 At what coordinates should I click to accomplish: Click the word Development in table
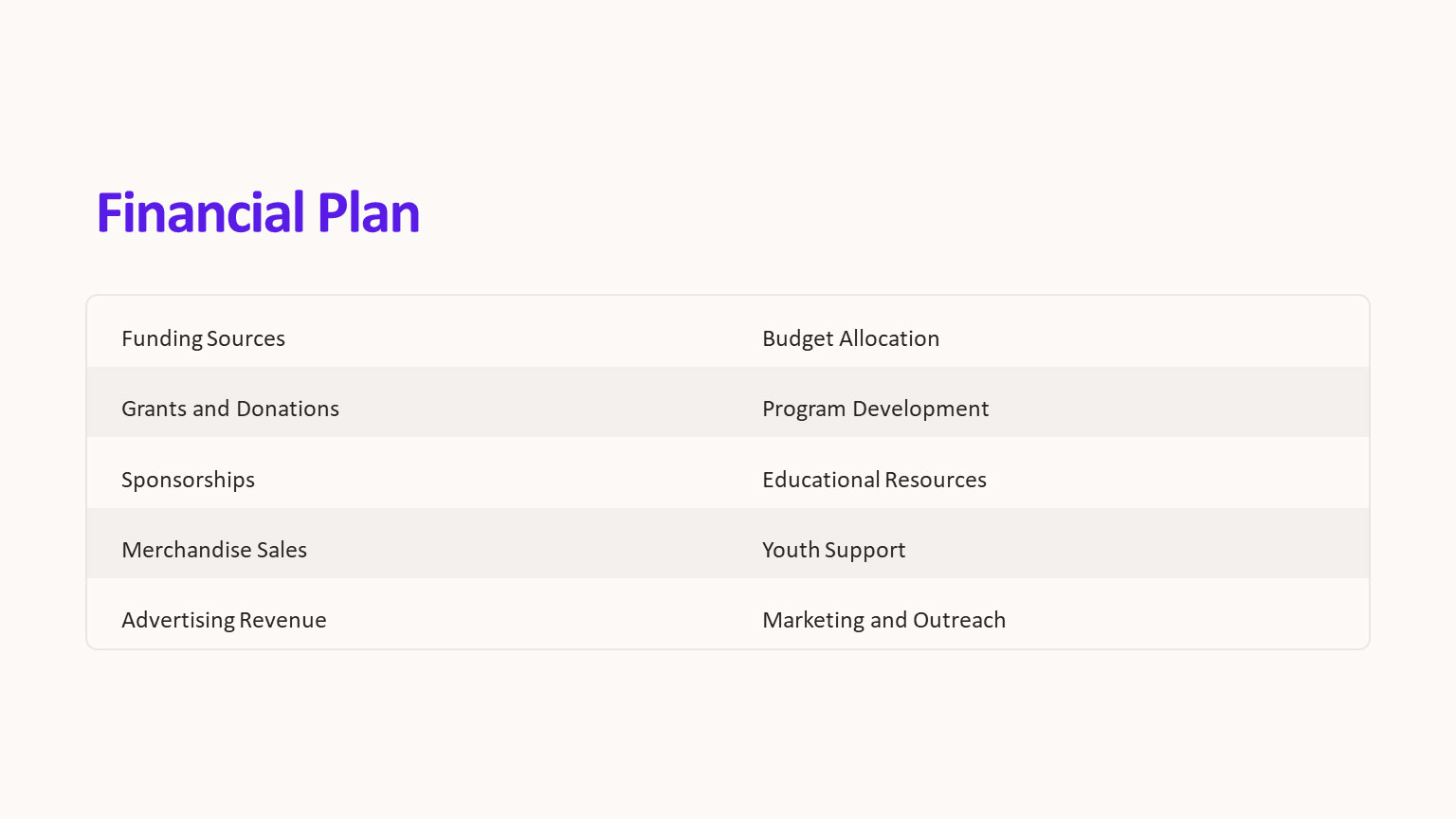tap(920, 409)
